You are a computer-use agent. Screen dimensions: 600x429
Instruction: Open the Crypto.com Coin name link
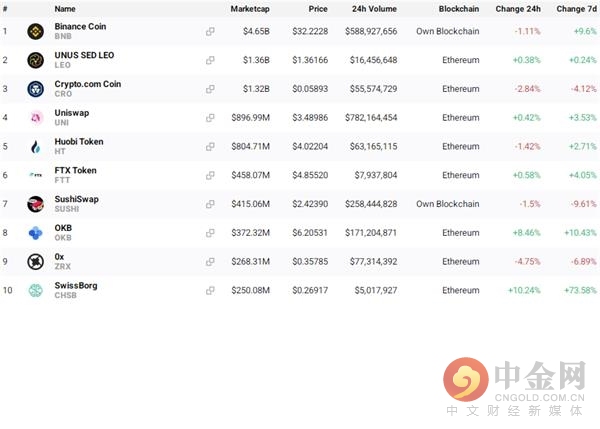(88, 84)
